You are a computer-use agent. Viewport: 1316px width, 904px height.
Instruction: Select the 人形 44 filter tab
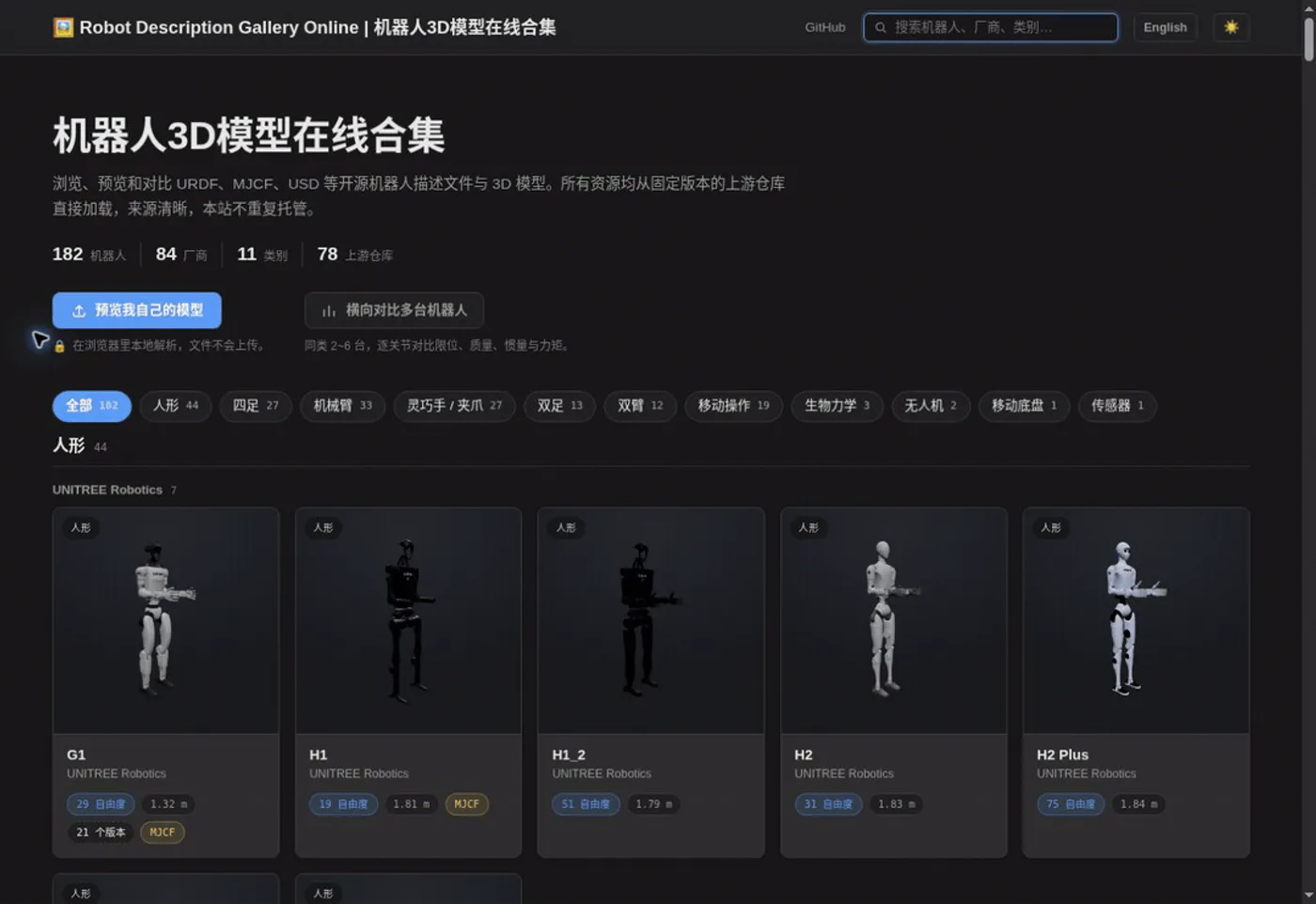click(x=176, y=406)
